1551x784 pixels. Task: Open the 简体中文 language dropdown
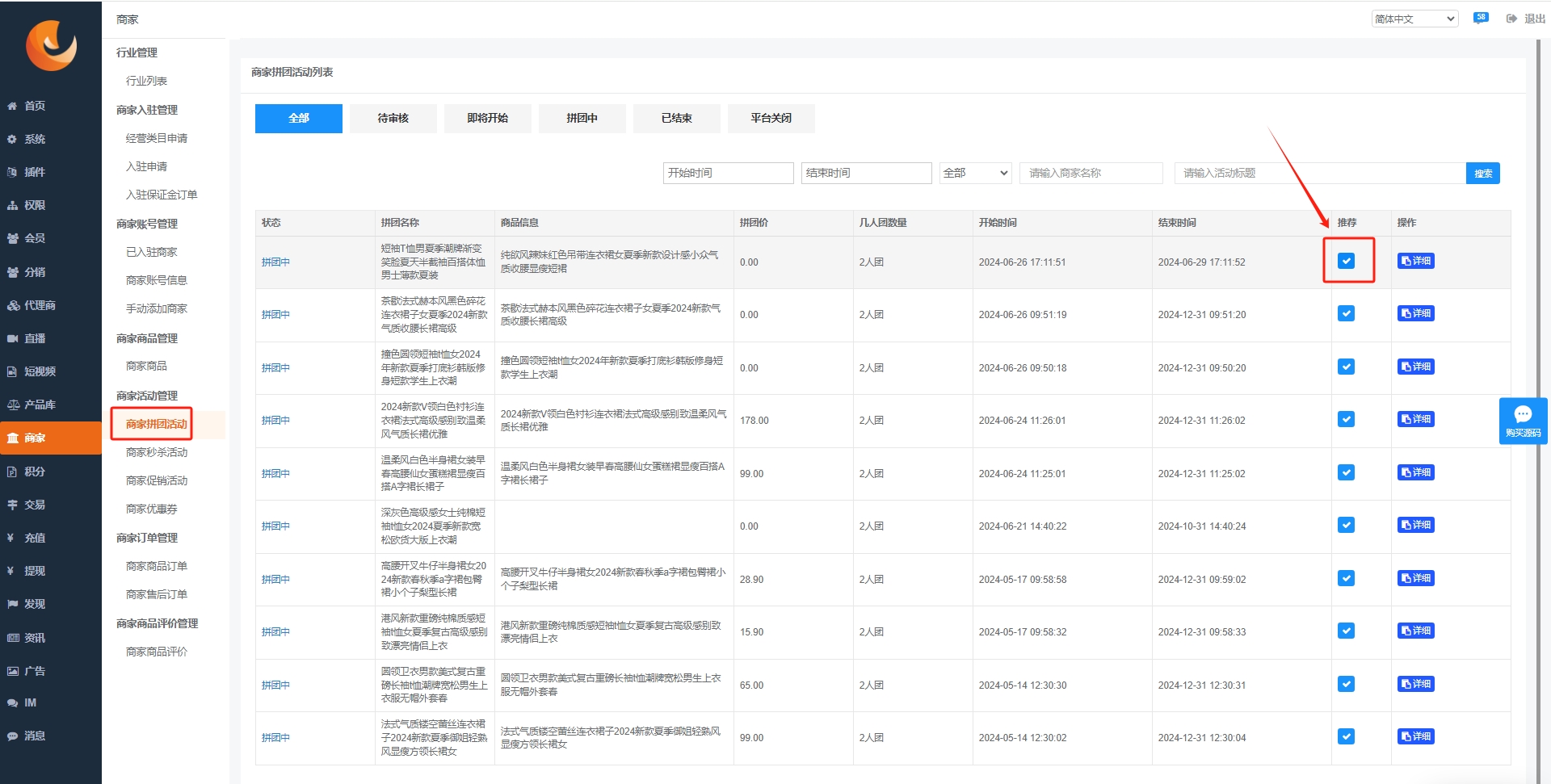tap(1414, 19)
